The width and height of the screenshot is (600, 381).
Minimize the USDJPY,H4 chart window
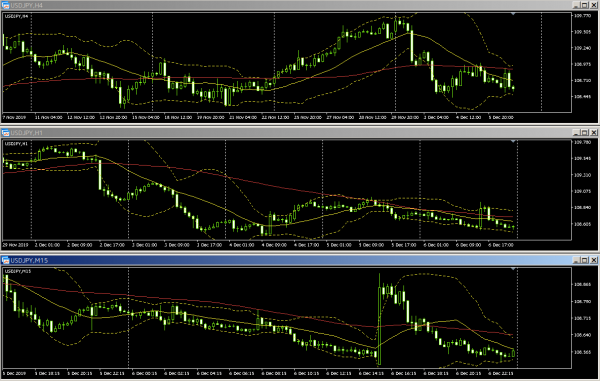[x=576, y=5]
